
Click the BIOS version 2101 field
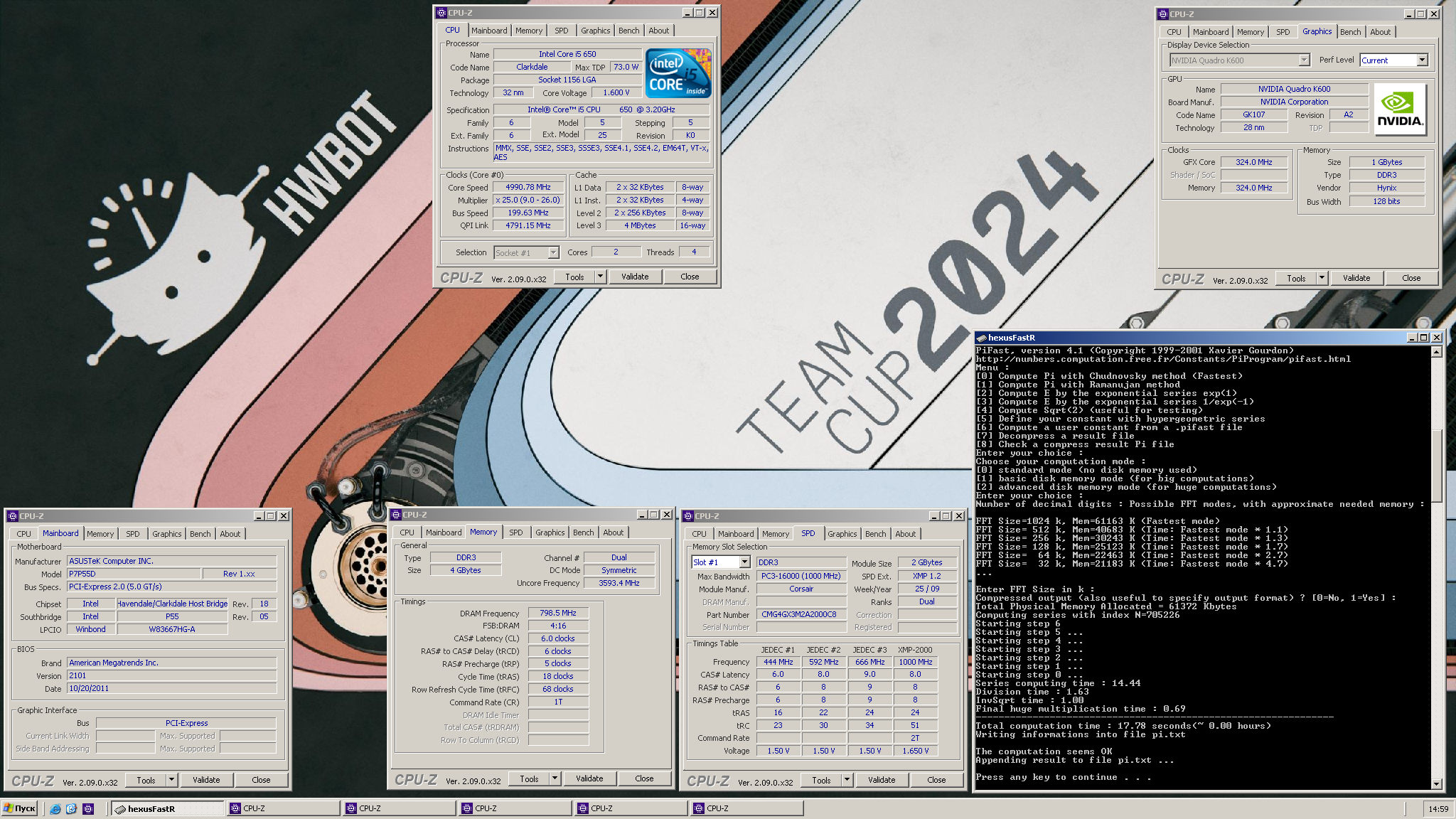171,675
